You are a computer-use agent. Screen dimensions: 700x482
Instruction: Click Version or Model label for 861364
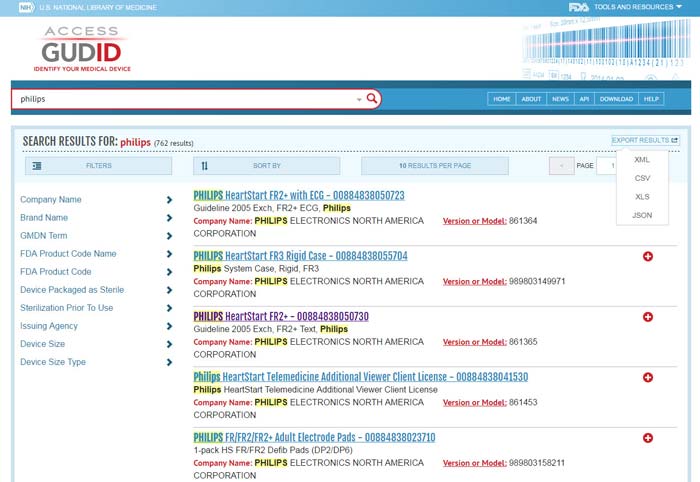tap(475, 221)
